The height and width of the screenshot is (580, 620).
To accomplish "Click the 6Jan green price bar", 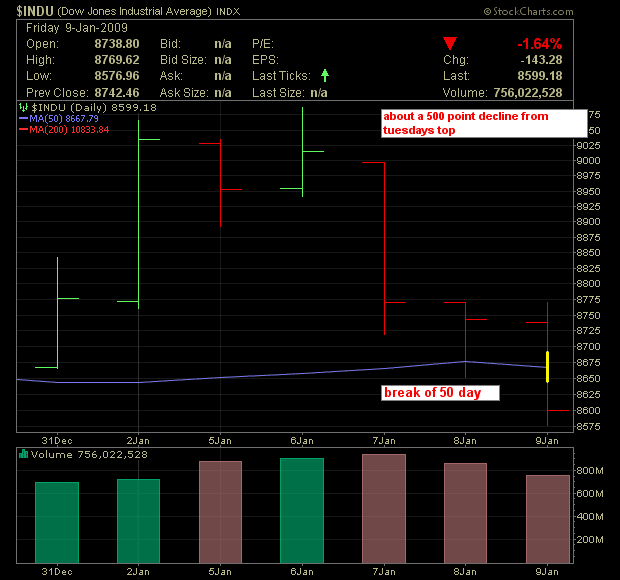I will pos(302,152).
